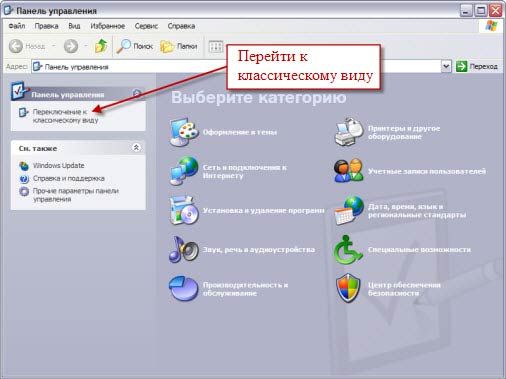The width and height of the screenshot is (506, 379).
Task: Open the Файл menu
Action: (17, 26)
